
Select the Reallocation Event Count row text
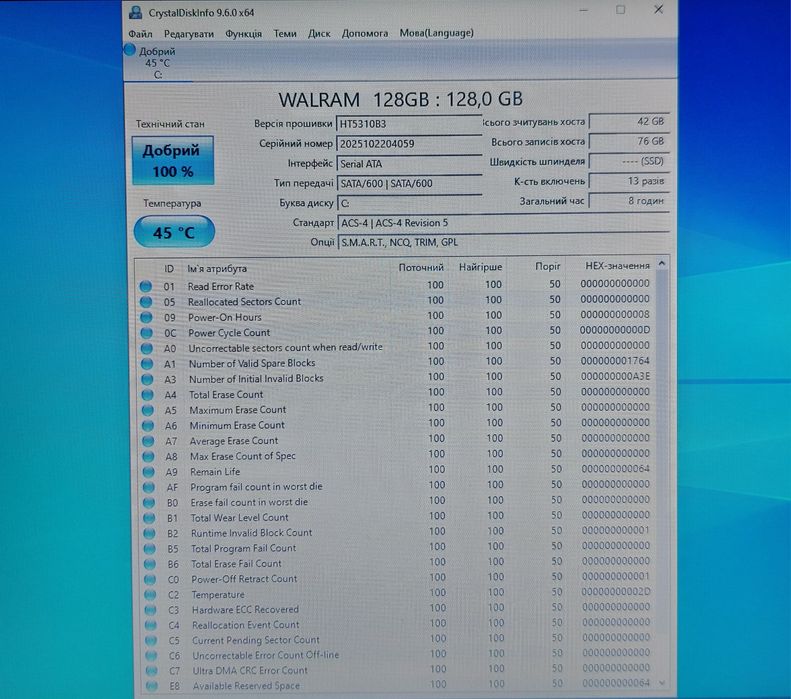coord(246,625)
